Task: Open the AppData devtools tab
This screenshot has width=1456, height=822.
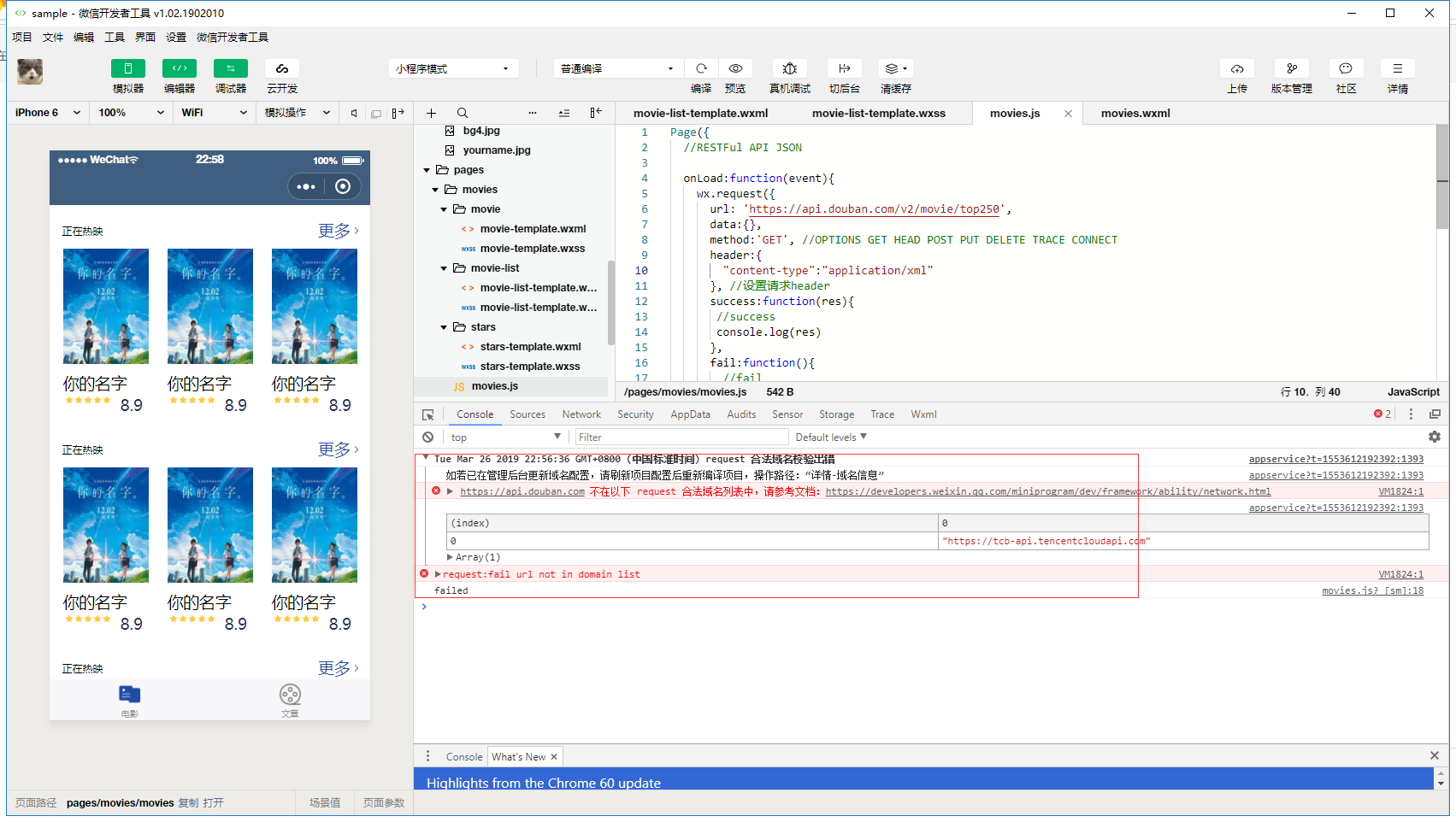Action: [x=690, y=414]
